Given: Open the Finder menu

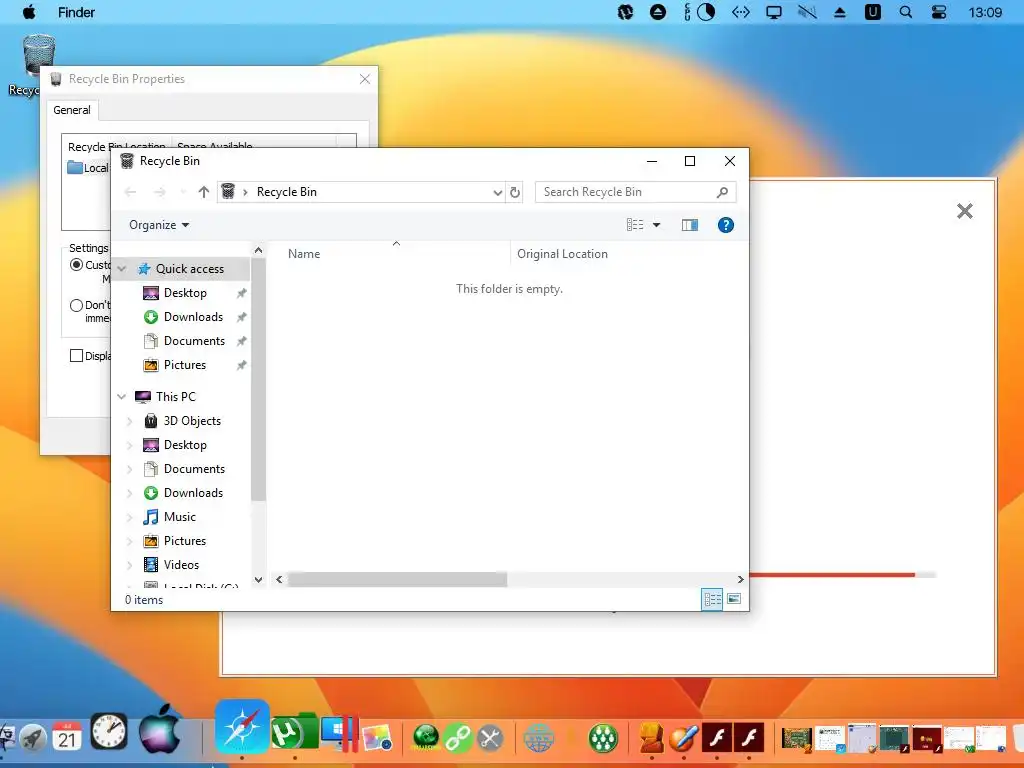Looking at the screenshot, I should tap(76, 12).
